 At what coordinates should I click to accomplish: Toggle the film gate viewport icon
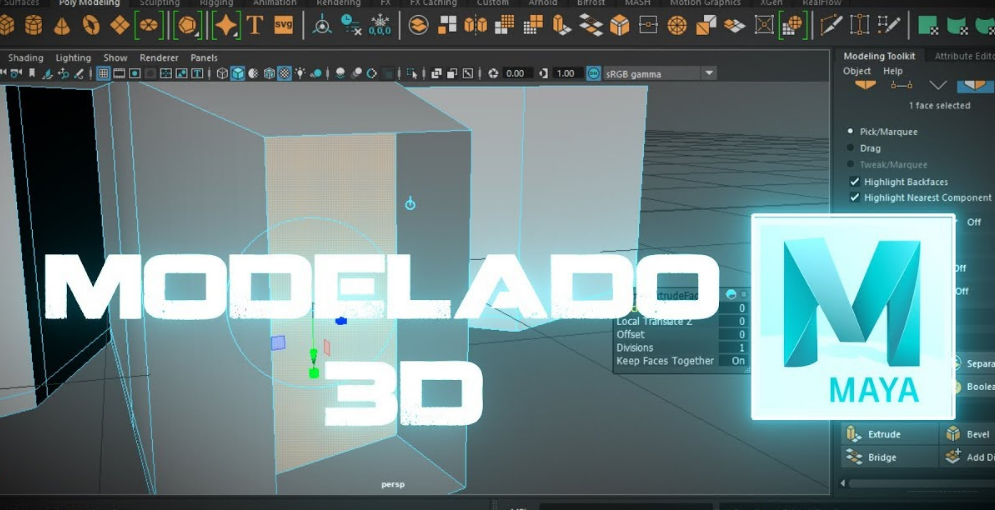tap(119, 74)
